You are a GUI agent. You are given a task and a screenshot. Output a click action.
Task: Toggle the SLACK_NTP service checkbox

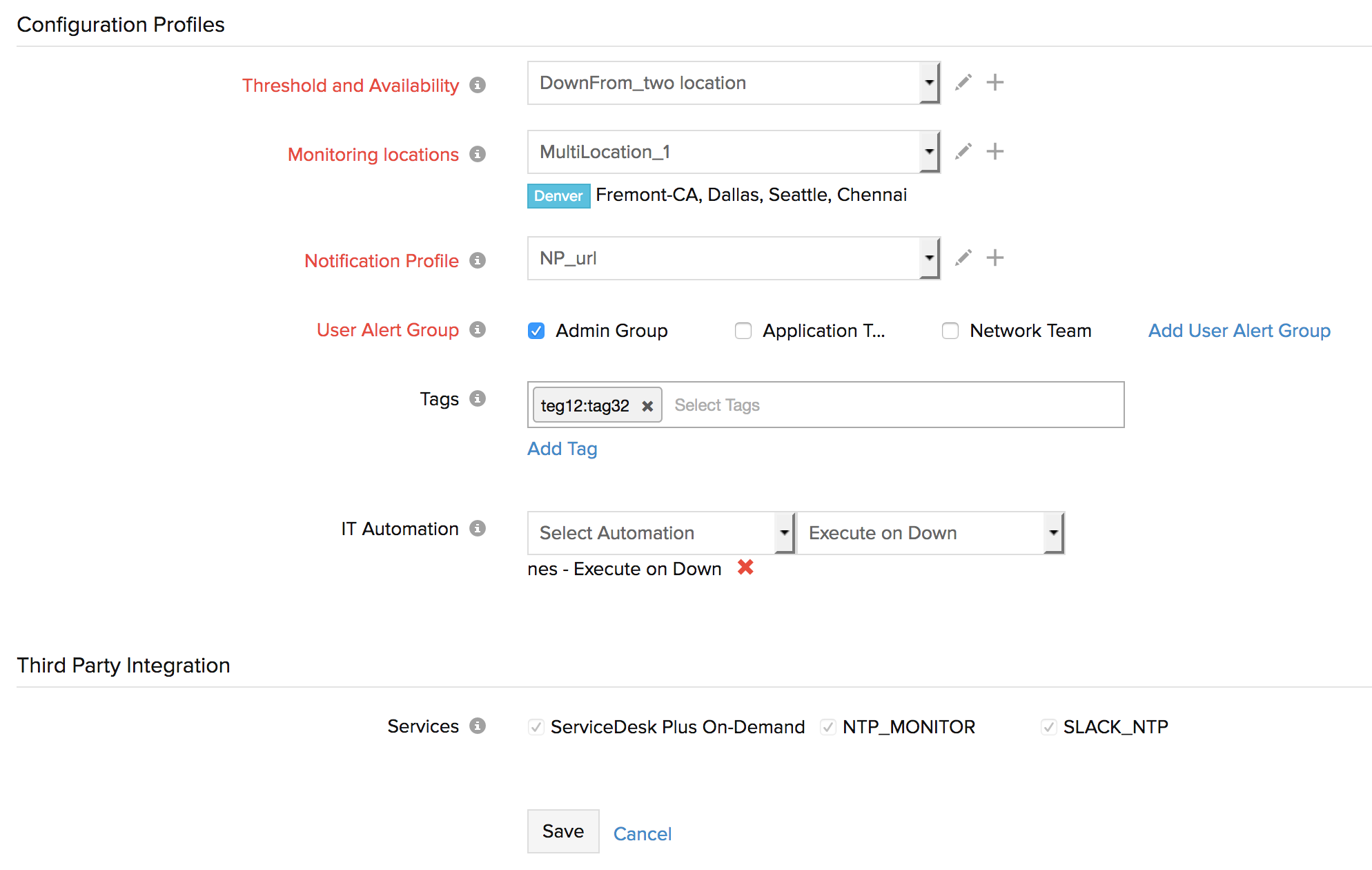tap(1049, 727)
